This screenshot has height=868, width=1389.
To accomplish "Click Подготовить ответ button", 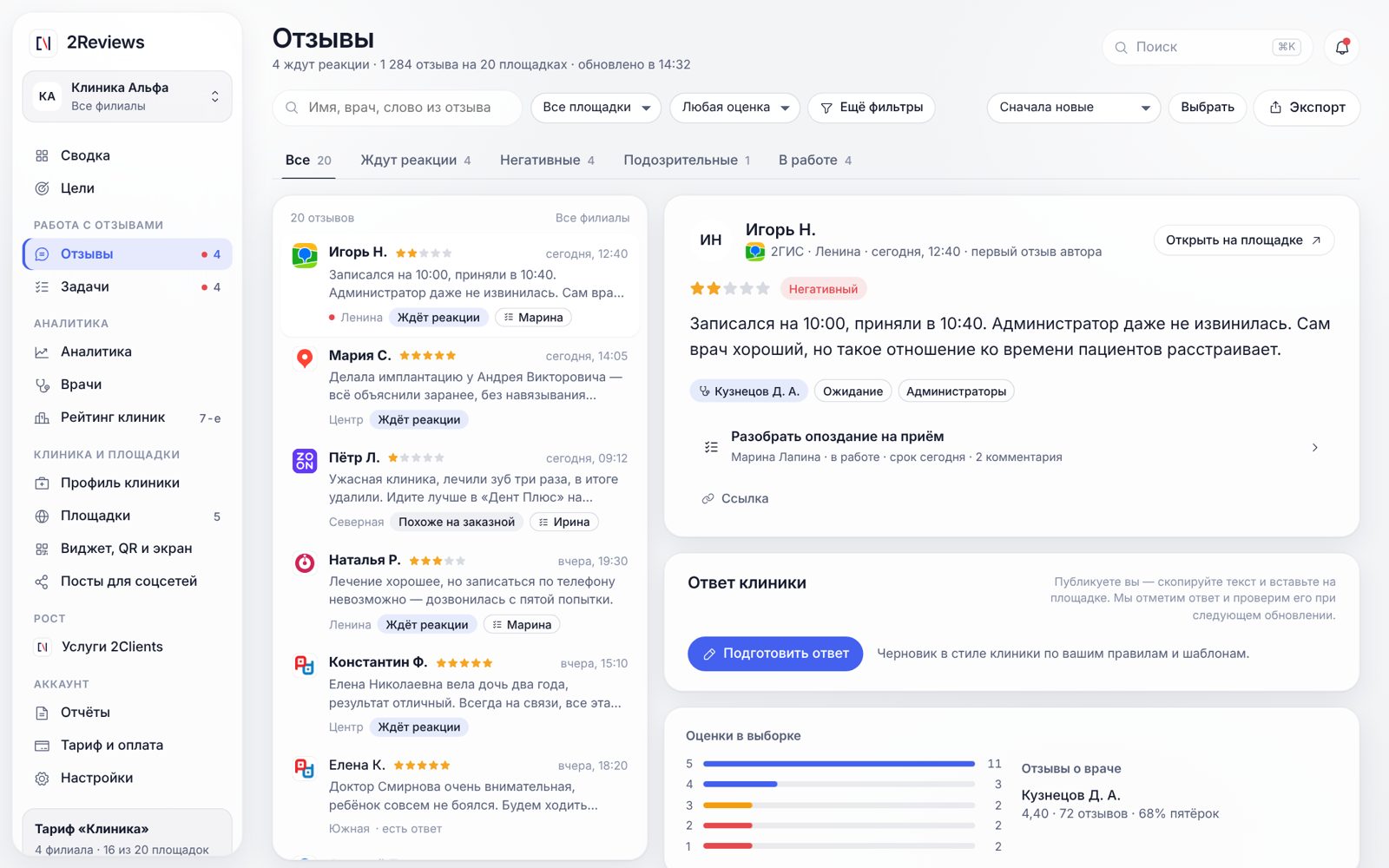I will (x=775, y=654).
